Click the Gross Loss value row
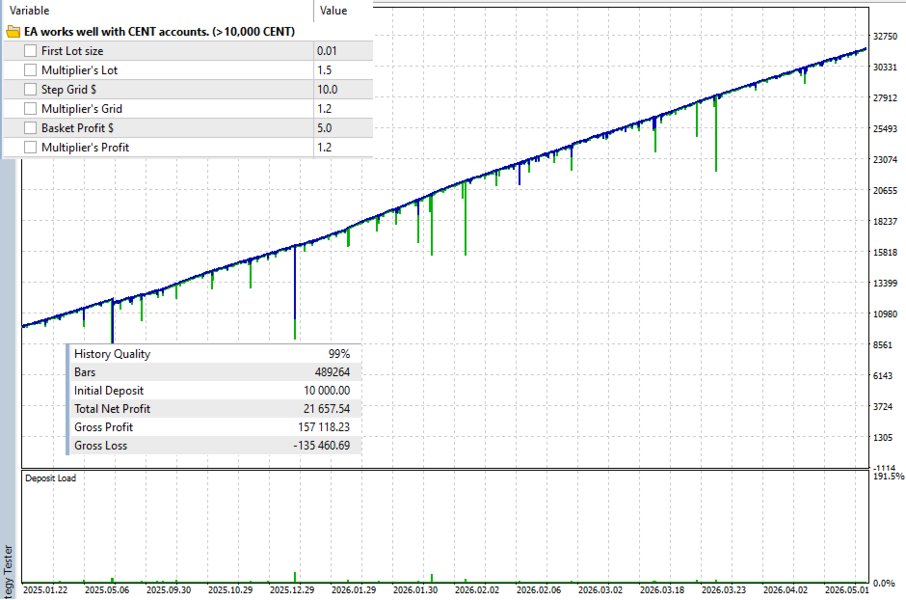This screenshot has height=600, width=906. pos(212,446)
